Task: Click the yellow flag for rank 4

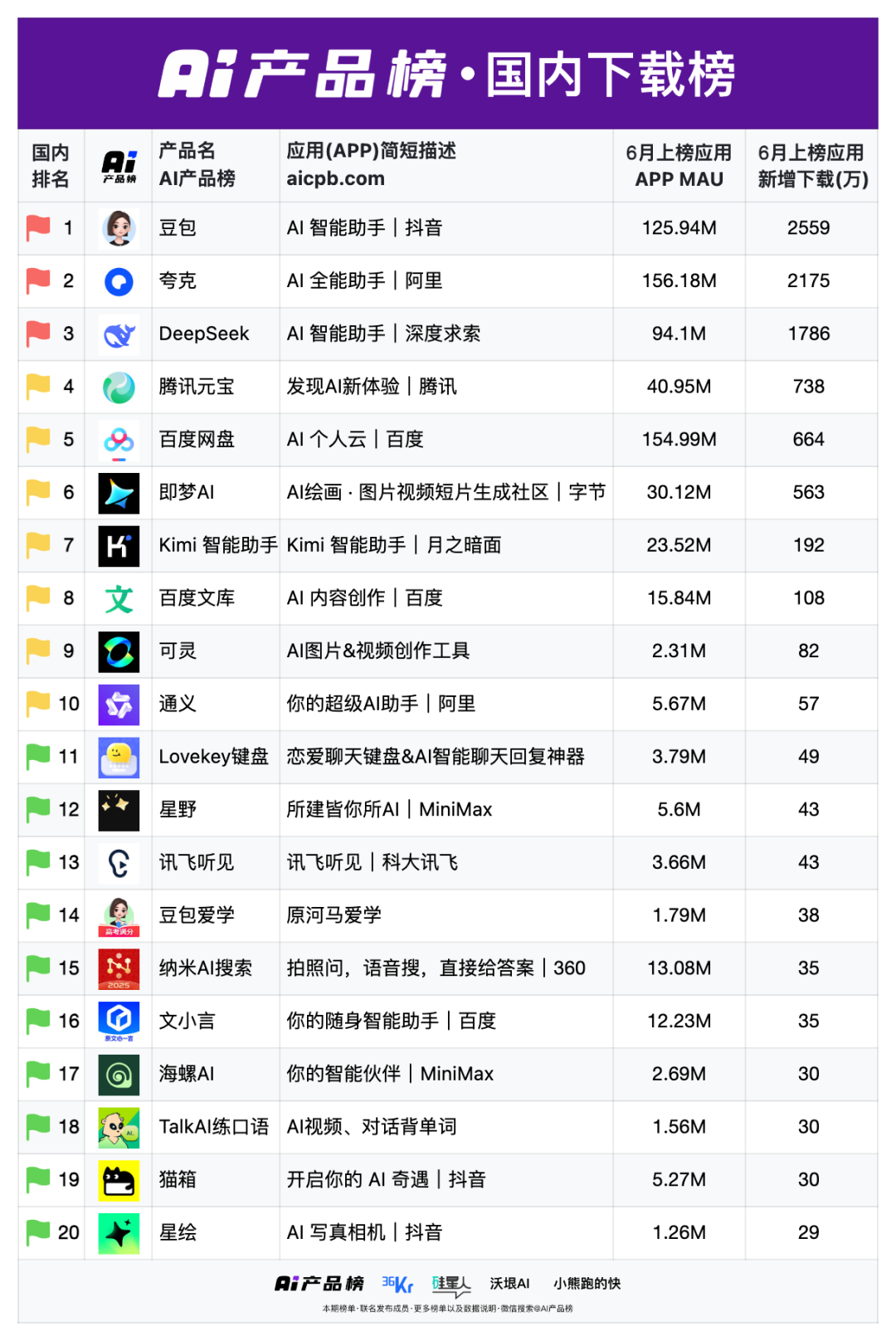Action: pos(38,387)
